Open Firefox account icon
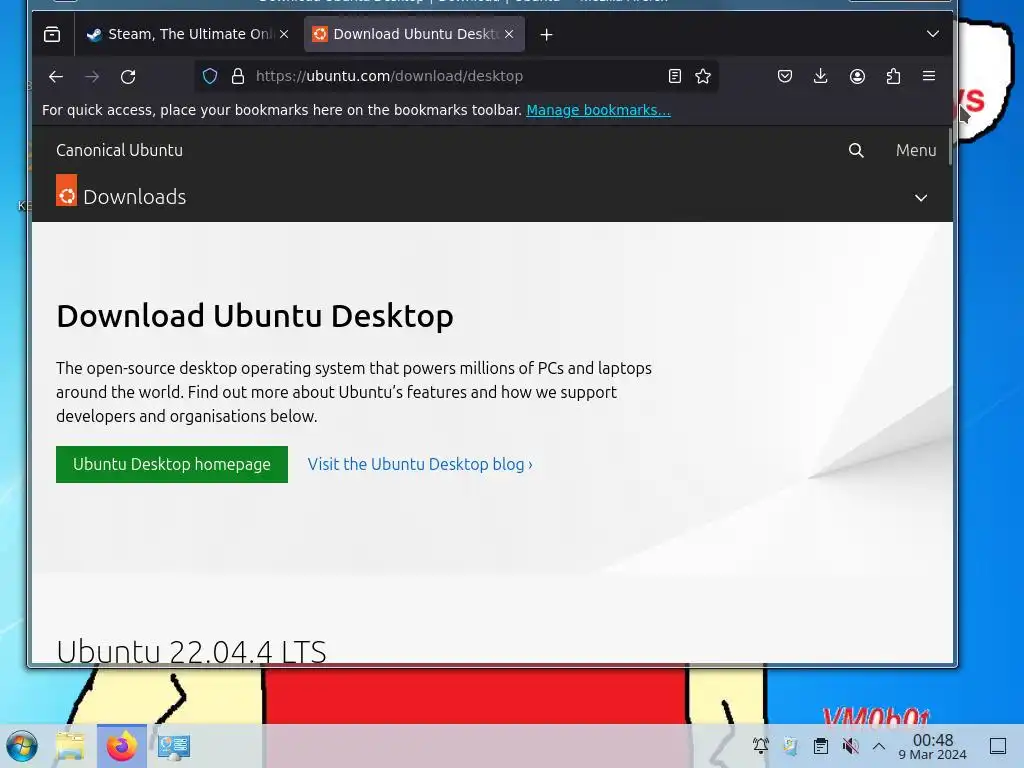 tap(857, 76)
